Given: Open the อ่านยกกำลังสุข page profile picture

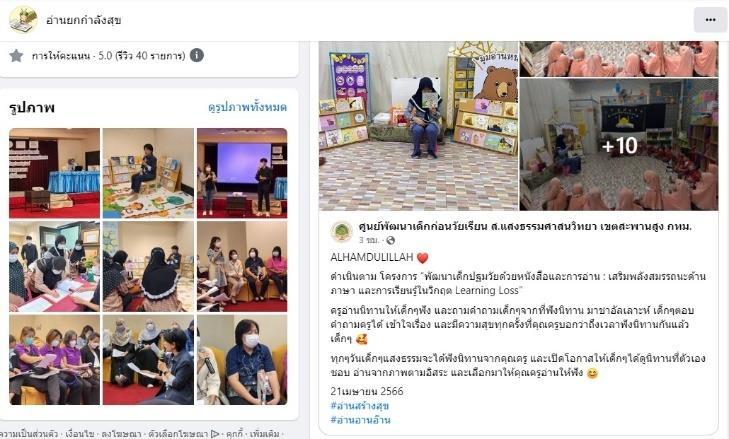Looking at the screenshot, I should point(23,20).
